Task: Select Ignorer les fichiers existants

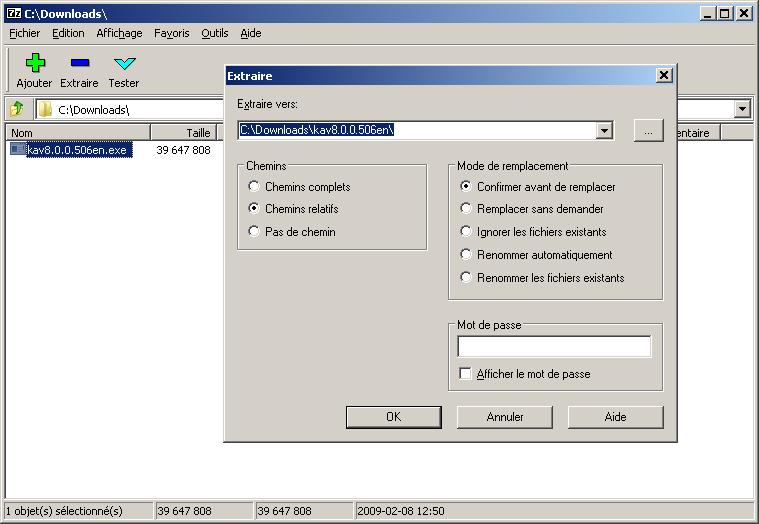Action: [x=466, y=231]
